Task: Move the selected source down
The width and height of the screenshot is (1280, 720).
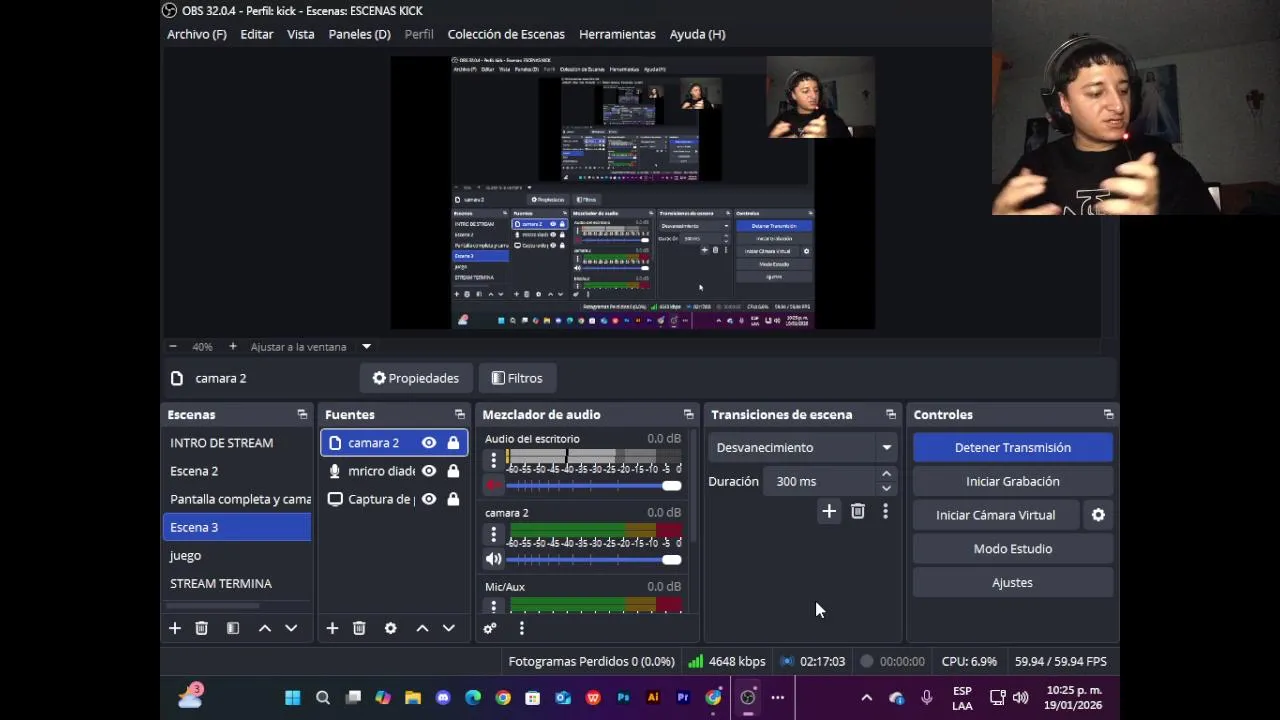Action: point(449,628)
